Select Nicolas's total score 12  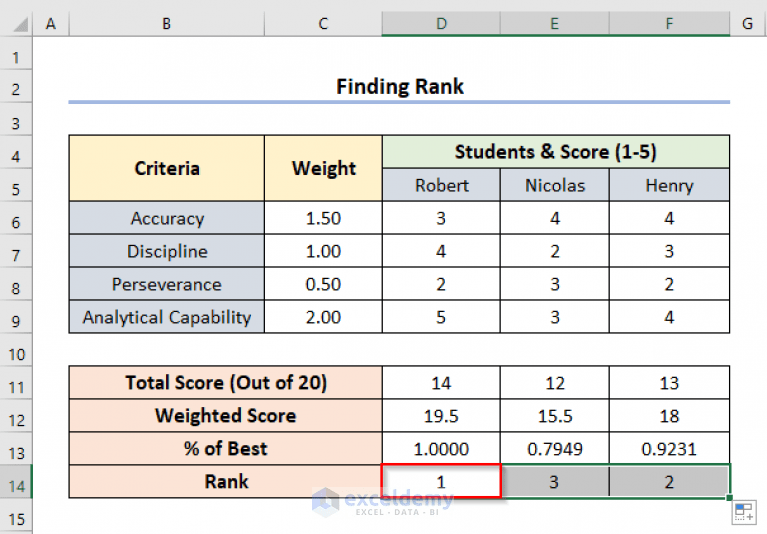(555, 382)
